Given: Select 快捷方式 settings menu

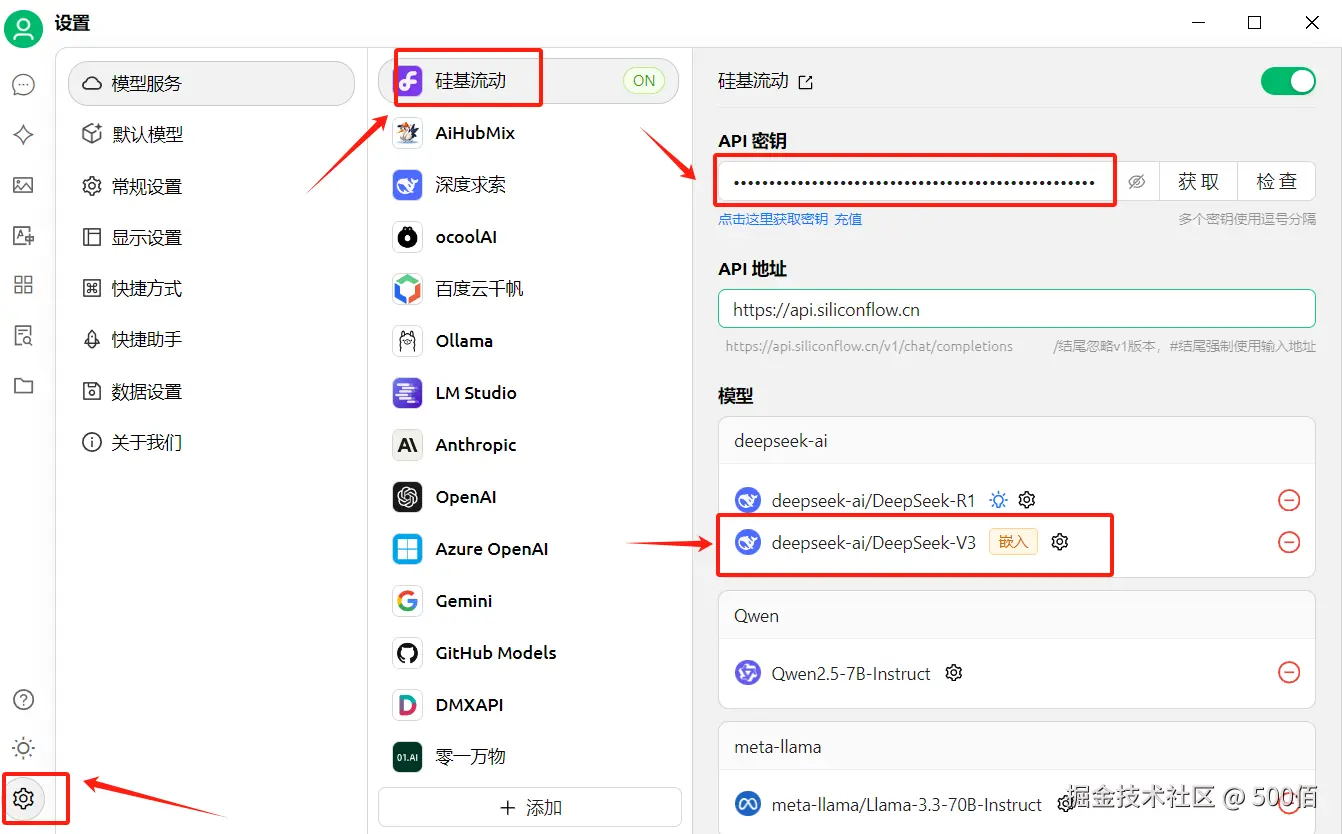Looking at the screenshot, I should coord(211,288).
